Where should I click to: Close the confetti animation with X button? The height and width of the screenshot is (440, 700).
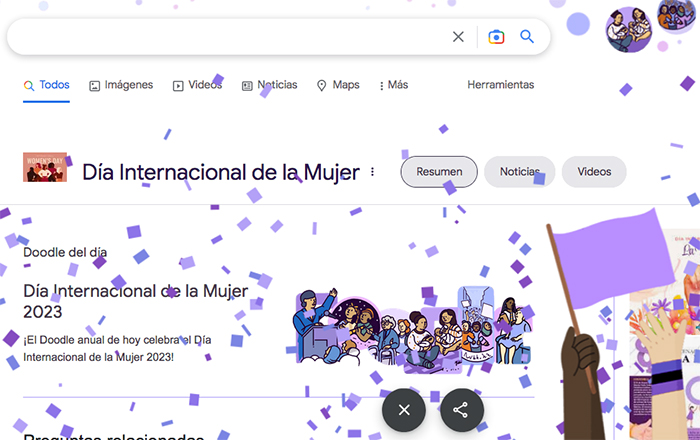[x=404, y=410]
